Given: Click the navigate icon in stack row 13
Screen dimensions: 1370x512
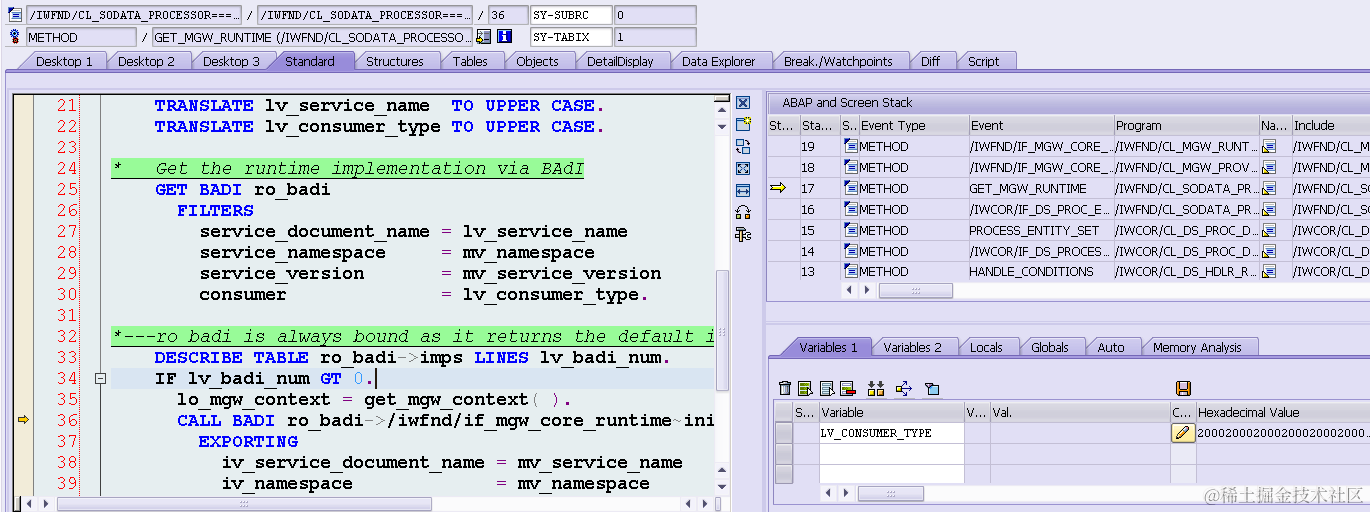Looking at the screenshot, I should pyautogui.click(x=1269, y=272).
